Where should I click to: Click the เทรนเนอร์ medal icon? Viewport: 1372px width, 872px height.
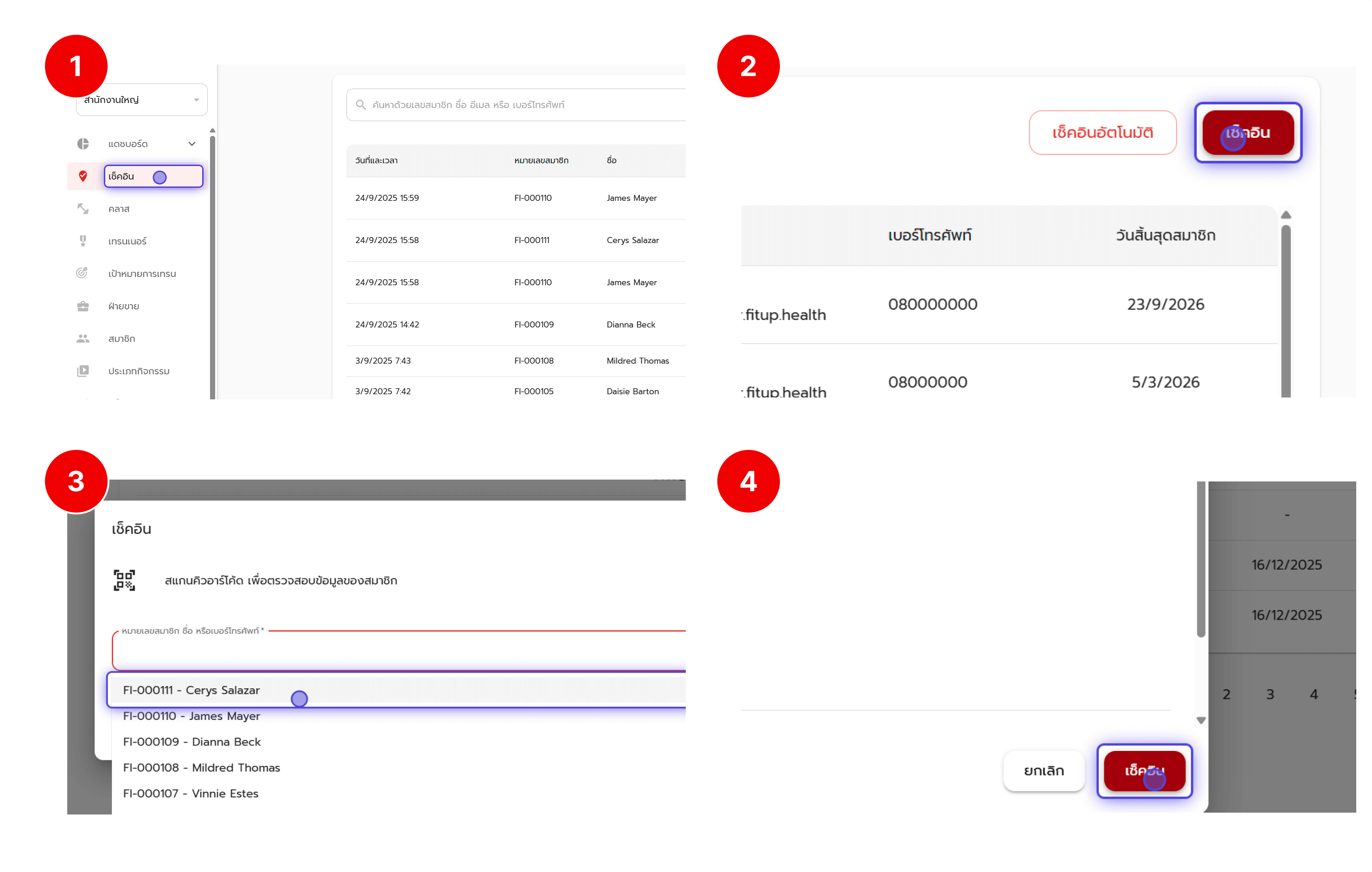coord(83,241)
